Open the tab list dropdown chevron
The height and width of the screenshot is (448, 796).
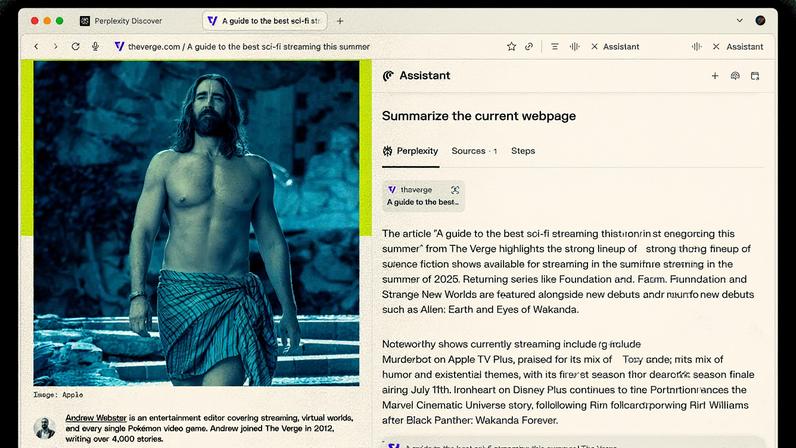[740, 20]
